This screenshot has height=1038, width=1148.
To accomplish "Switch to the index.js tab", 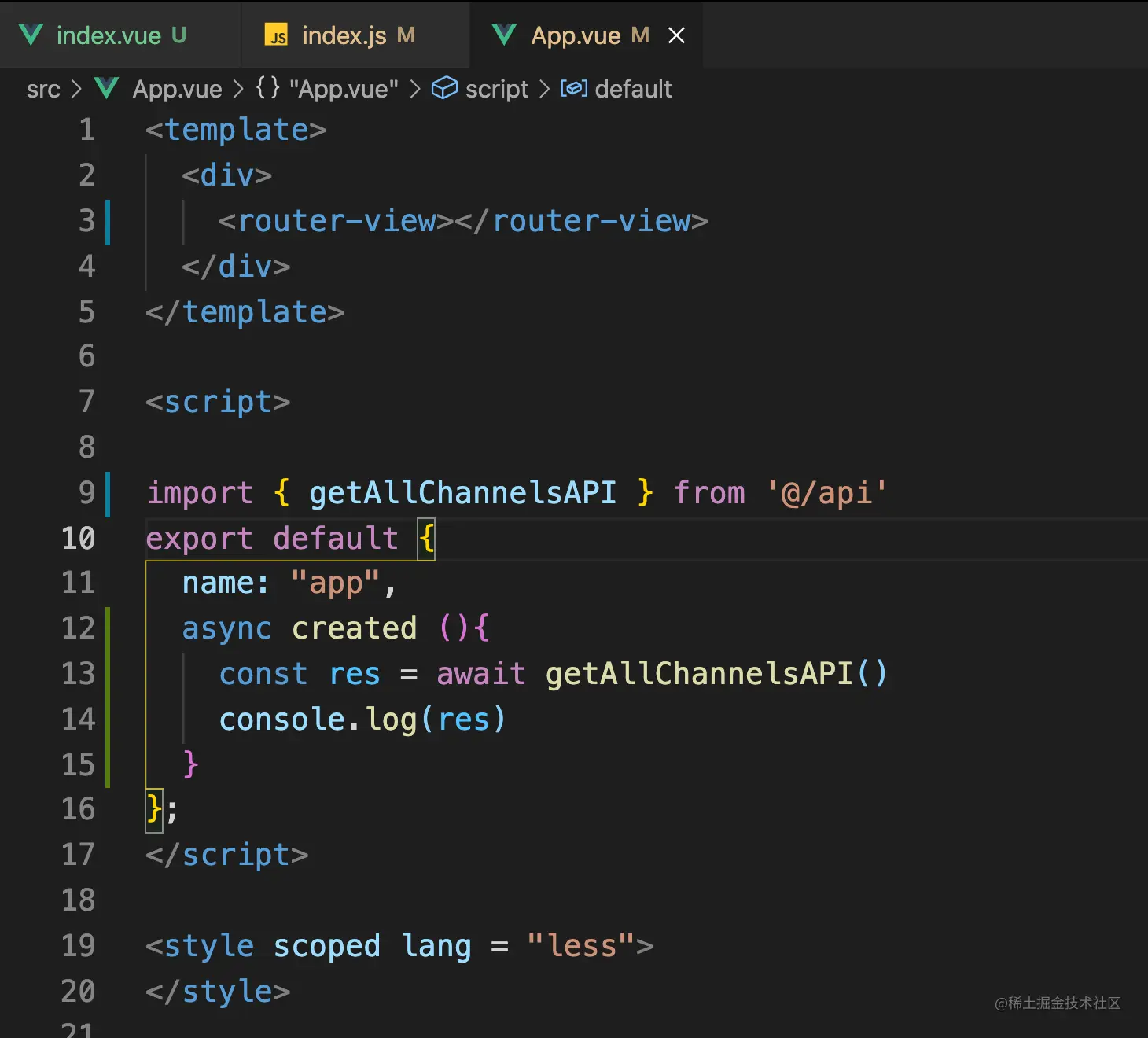I will coord(355,35).
